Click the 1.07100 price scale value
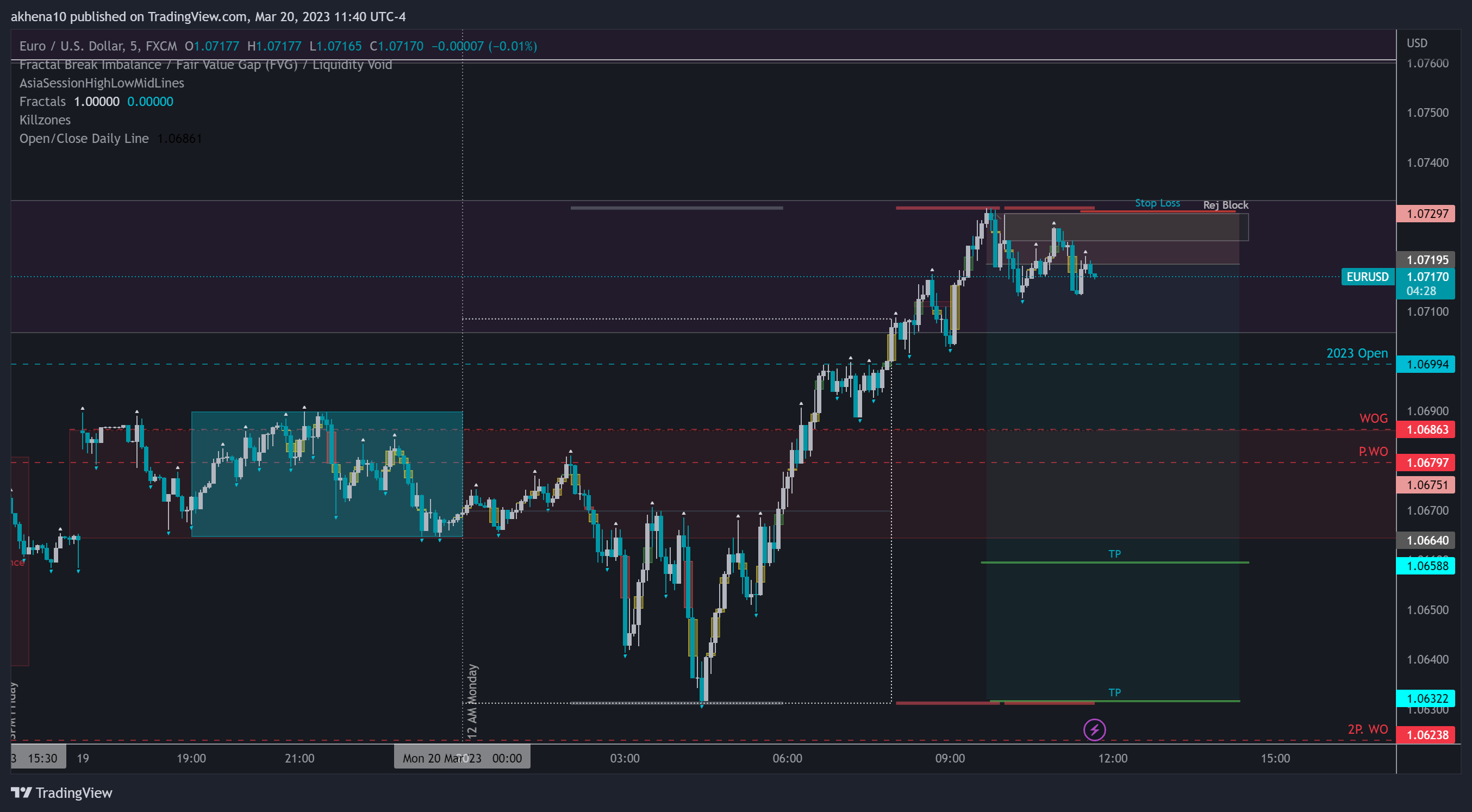Screen dimensions: 1472x812 [1427, 312]
